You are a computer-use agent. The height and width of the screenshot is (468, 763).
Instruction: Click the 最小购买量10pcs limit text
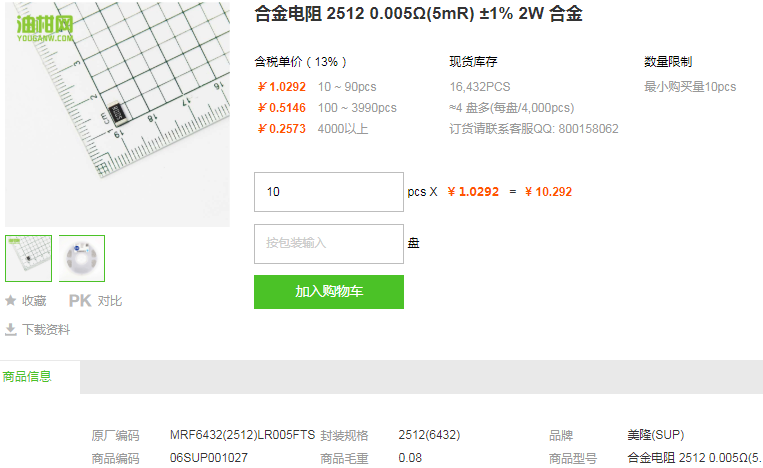click(690, 87)
